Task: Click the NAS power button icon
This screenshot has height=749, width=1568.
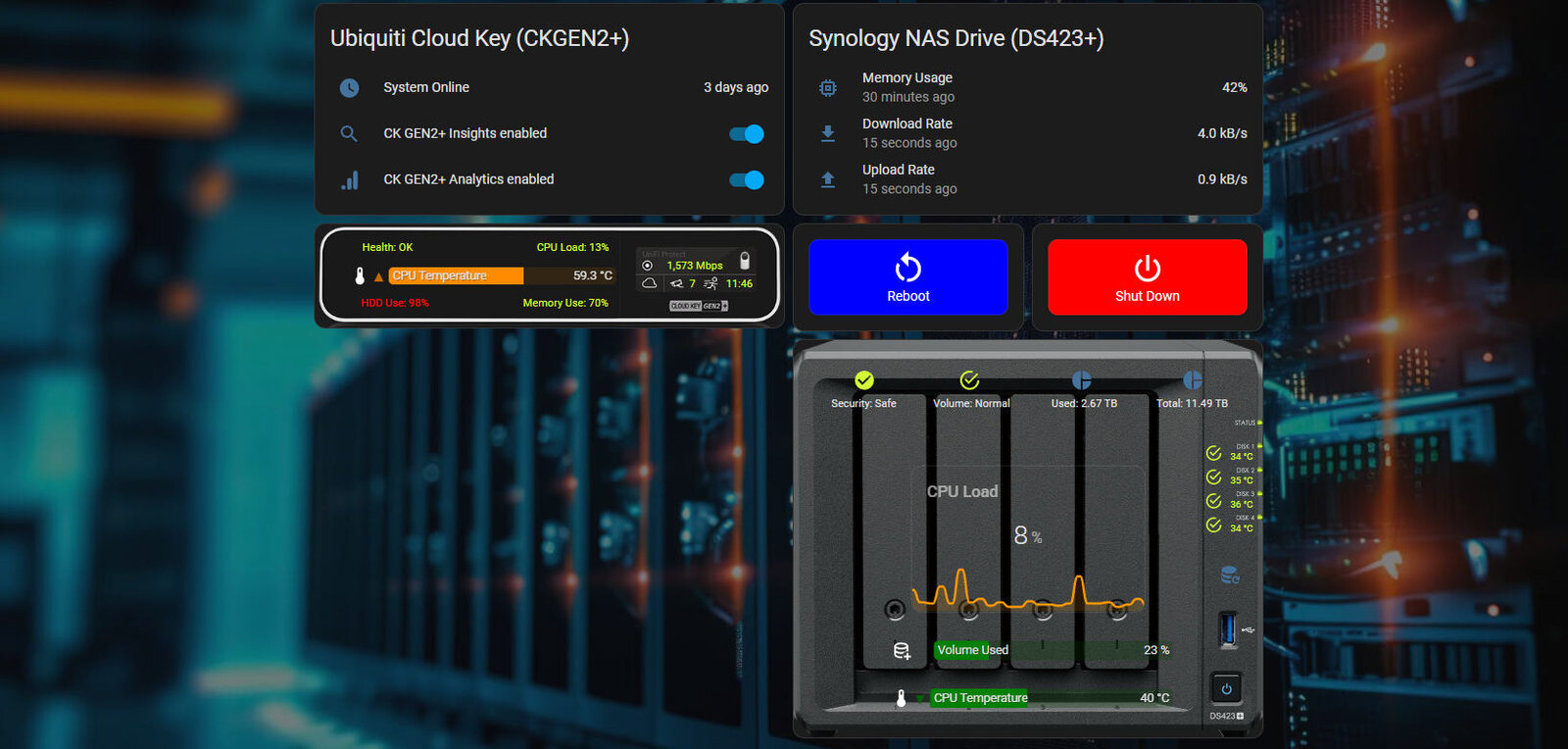Action: click(1225, 688)
